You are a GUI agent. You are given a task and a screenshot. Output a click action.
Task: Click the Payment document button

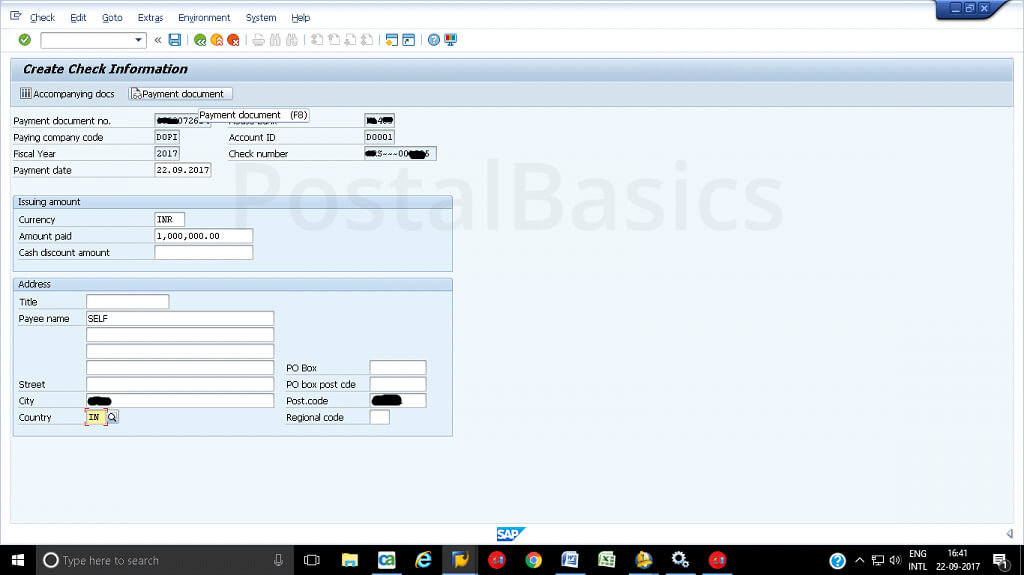(181, 94)
